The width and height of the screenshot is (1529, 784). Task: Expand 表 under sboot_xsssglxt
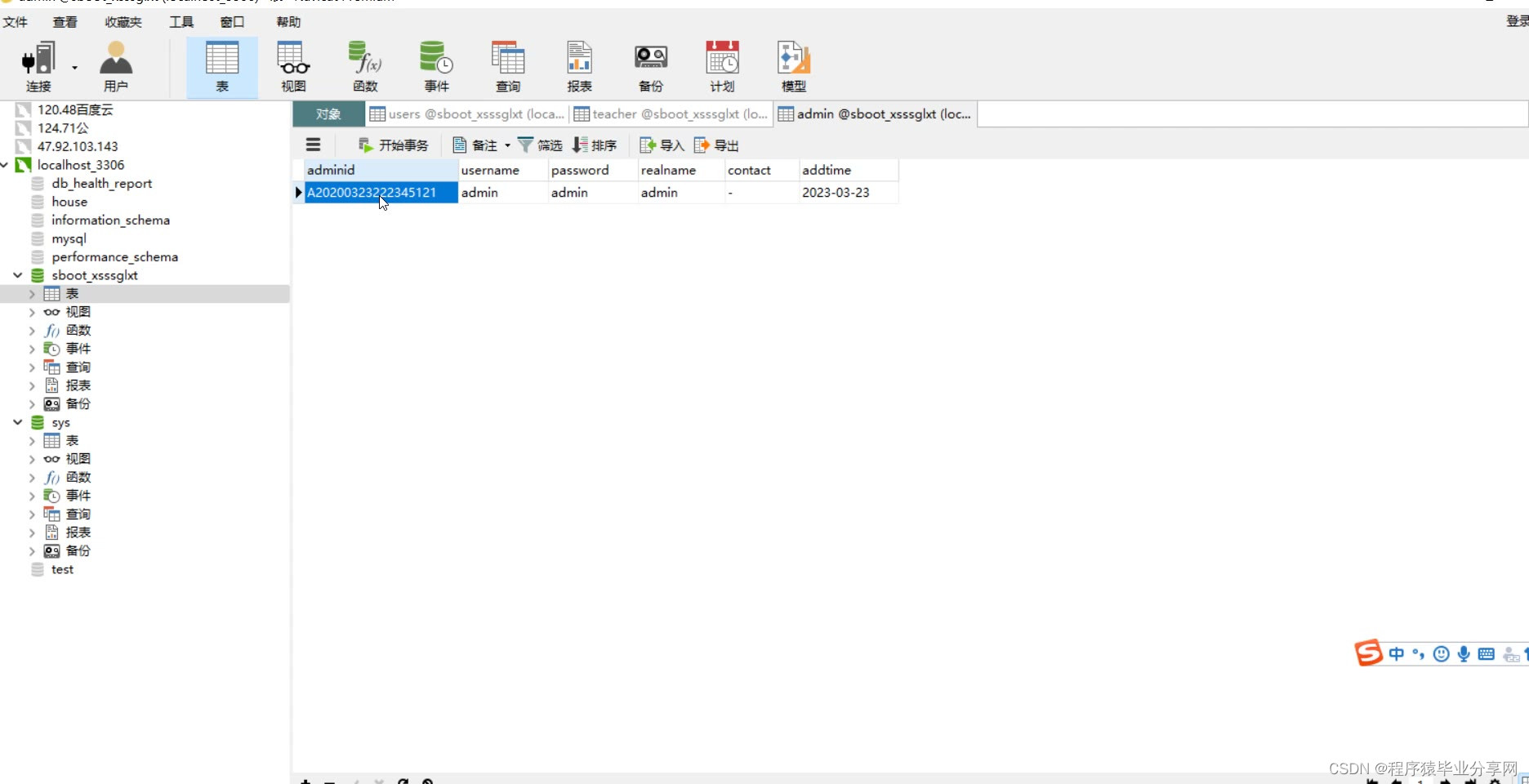(32, 294)
